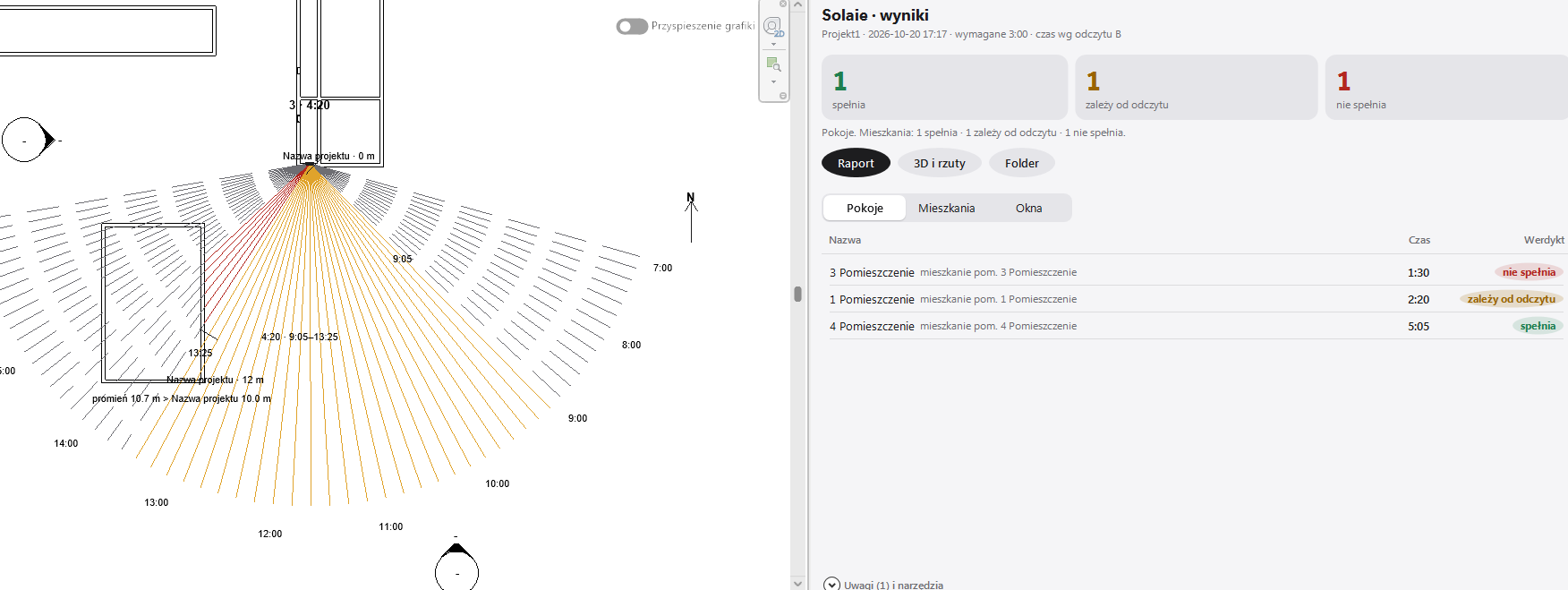This screenshot has width=1568, height=590.
Task: Open navigation bar customize options round button
Action: [x=783, y=96]
